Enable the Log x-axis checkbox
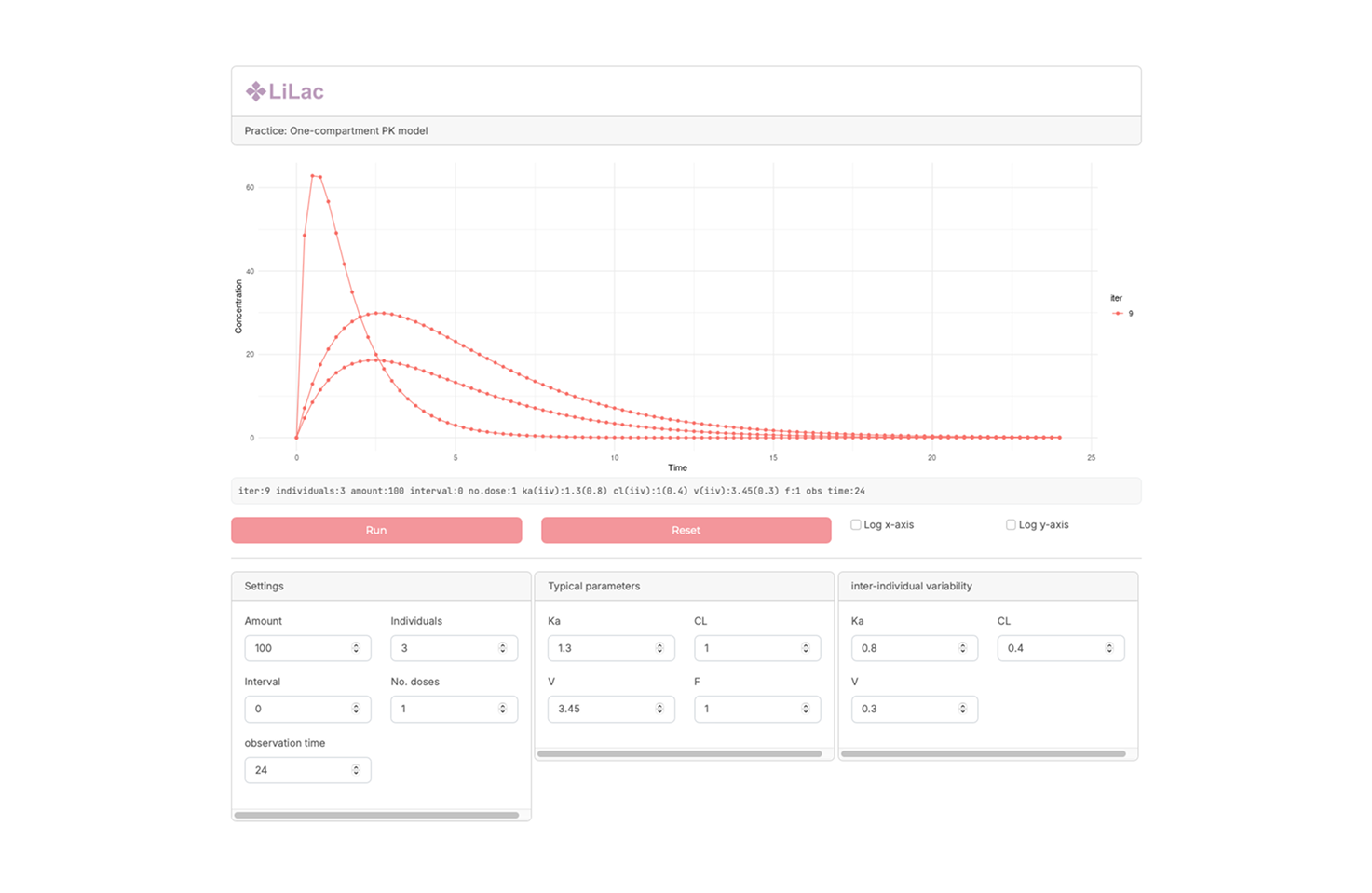This screenshot has height=893, width=1372. (x=856, y=525)
